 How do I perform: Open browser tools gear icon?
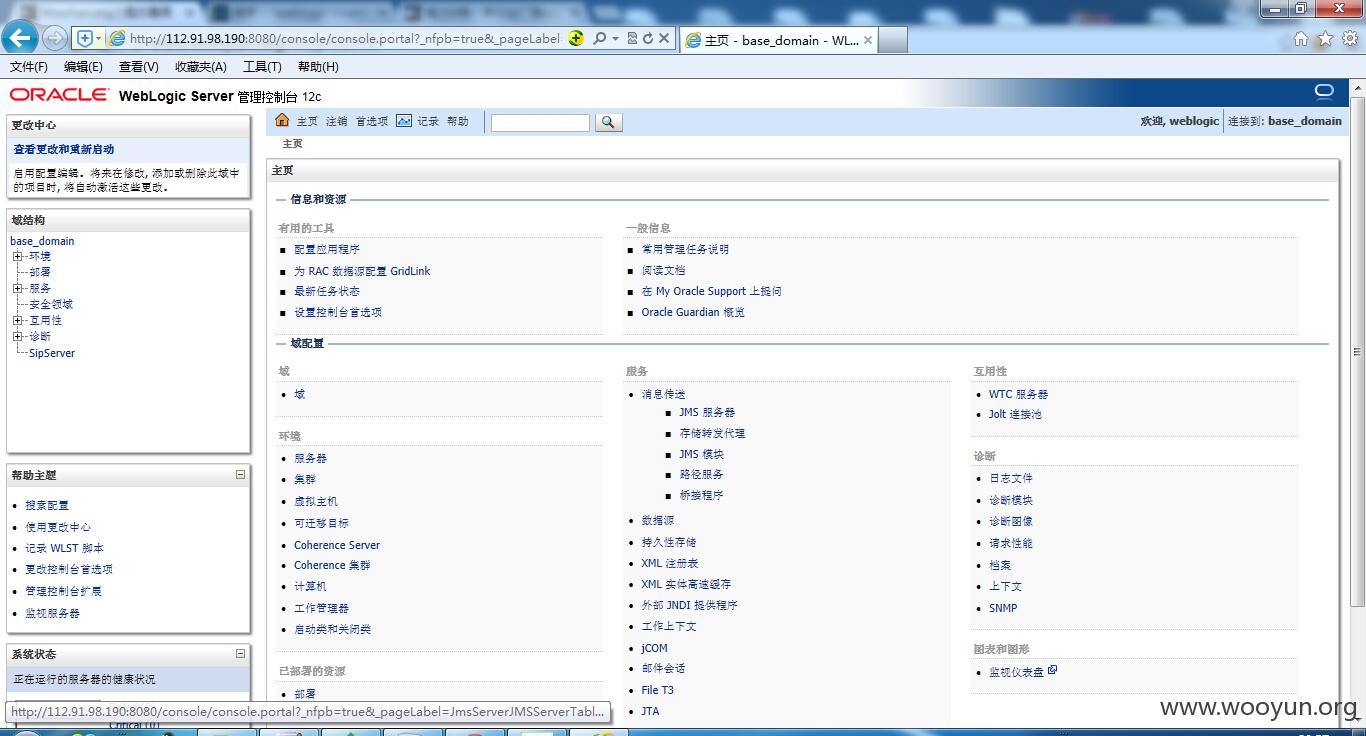pyautogui.click(x=1350, y=39)
